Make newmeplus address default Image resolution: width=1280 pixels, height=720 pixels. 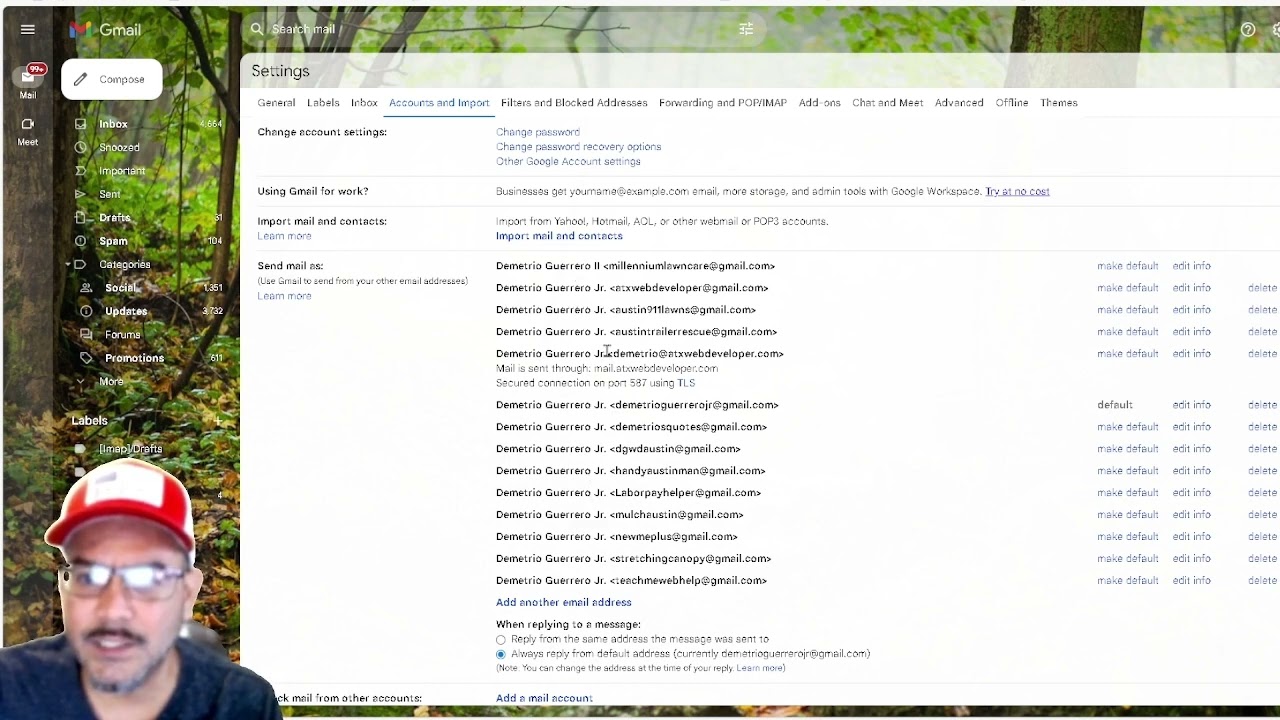click(1127, 537)
